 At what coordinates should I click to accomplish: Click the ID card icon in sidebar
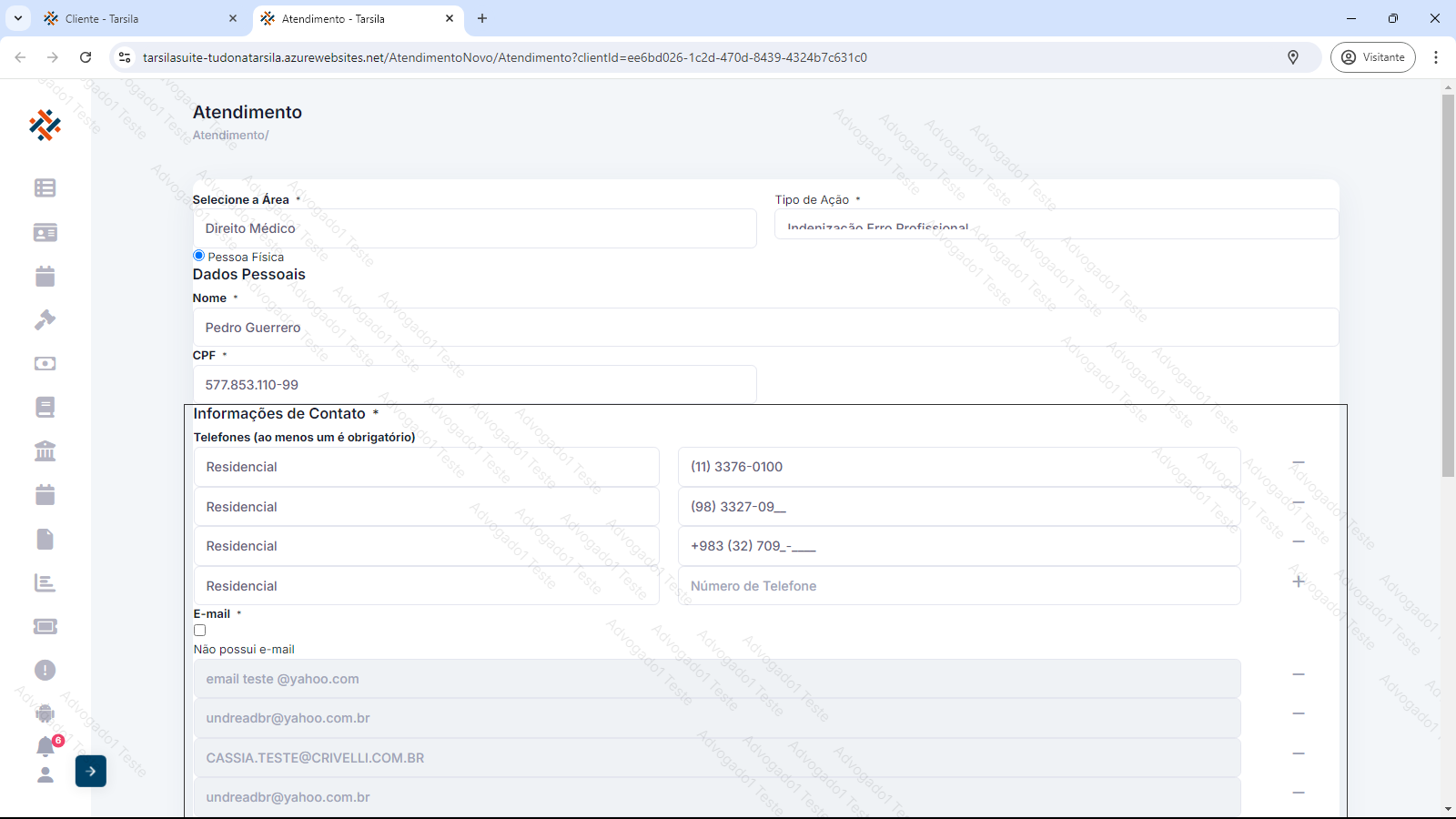[x=45, y=233]
